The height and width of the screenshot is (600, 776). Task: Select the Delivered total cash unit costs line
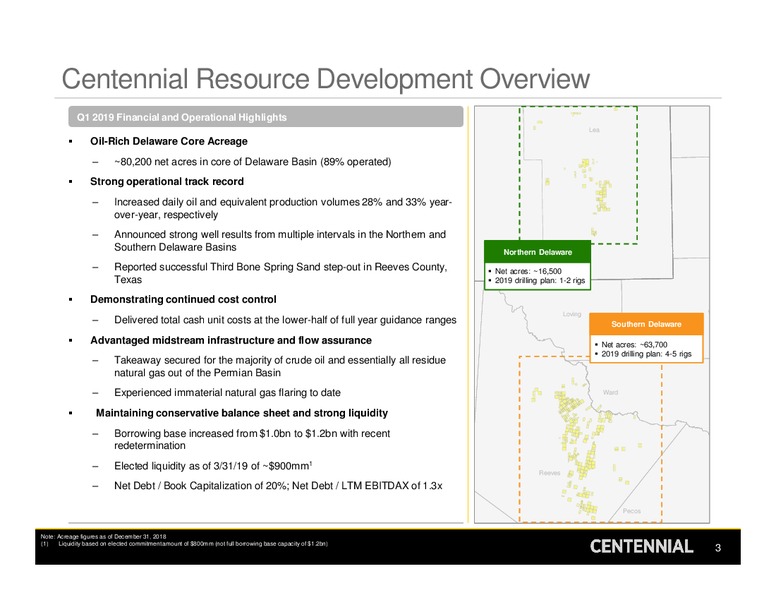coord(285,320)
